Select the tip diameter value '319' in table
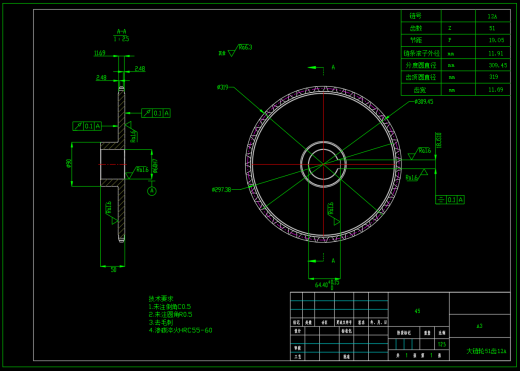 [493, 77]
